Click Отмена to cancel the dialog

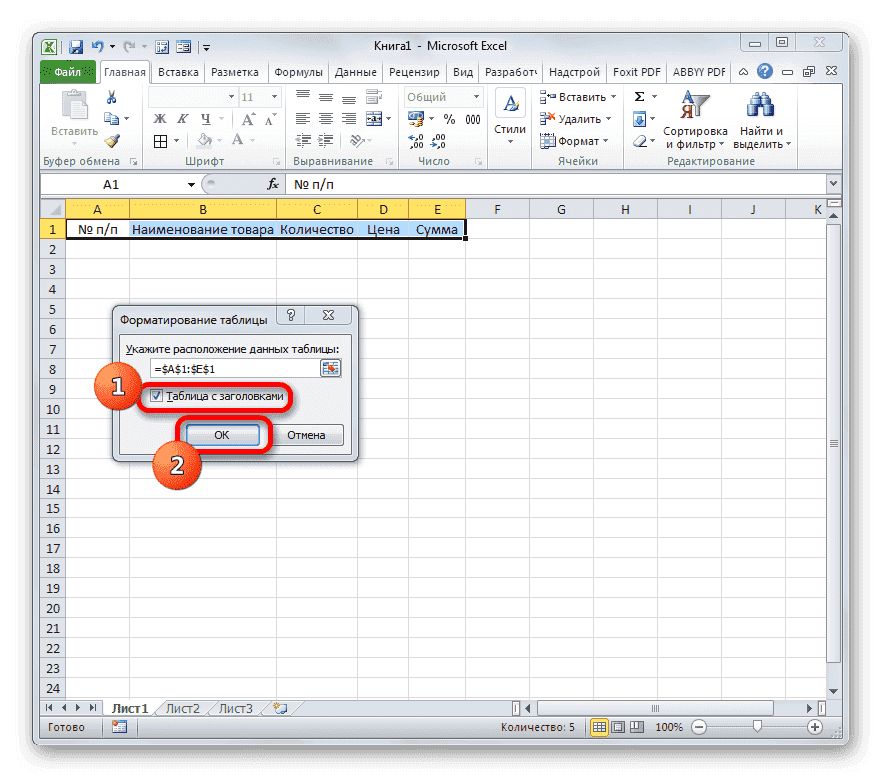(308, 434)
